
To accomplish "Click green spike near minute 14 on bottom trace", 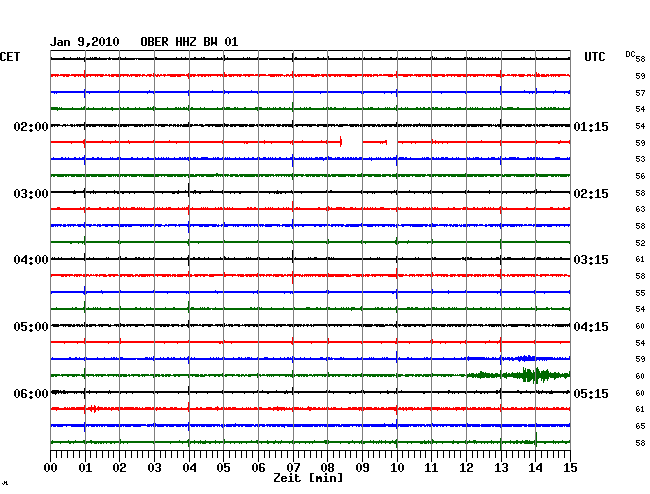I will coord(536,439).
